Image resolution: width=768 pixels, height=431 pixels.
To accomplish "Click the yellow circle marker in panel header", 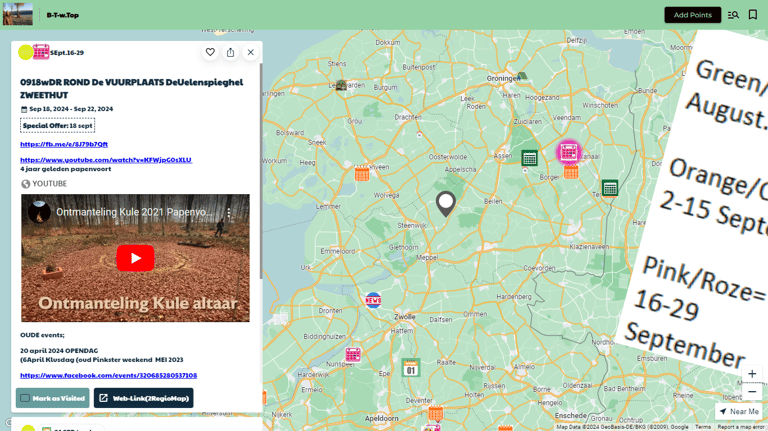I will point(25,52).
